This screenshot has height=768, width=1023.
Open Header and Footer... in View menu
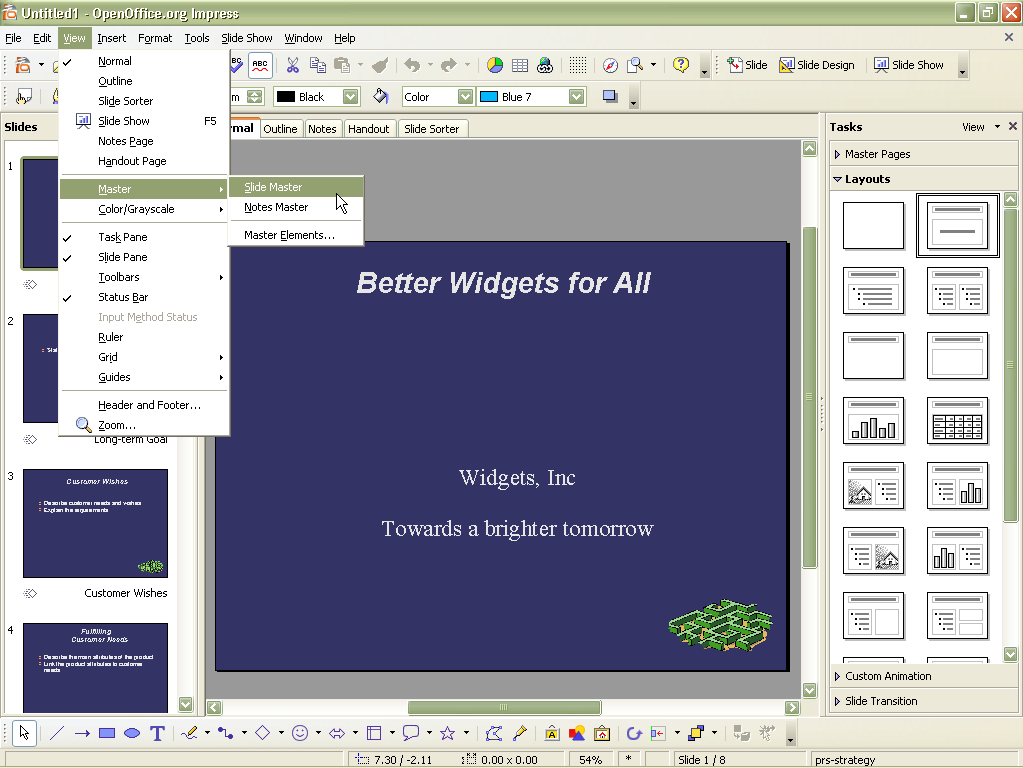[x=144, y=405]
